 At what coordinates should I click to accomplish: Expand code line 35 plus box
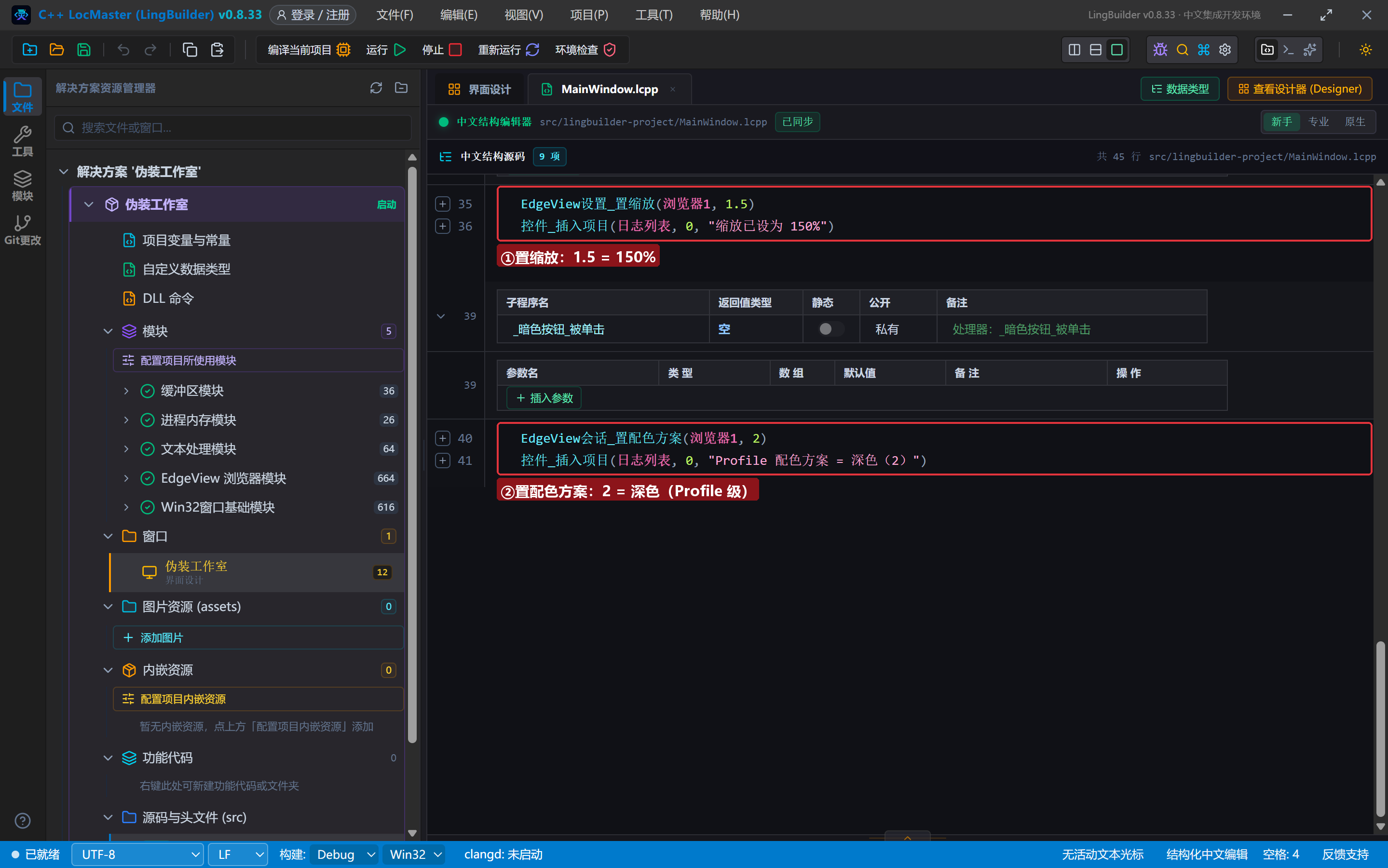(x=443, y=204)
